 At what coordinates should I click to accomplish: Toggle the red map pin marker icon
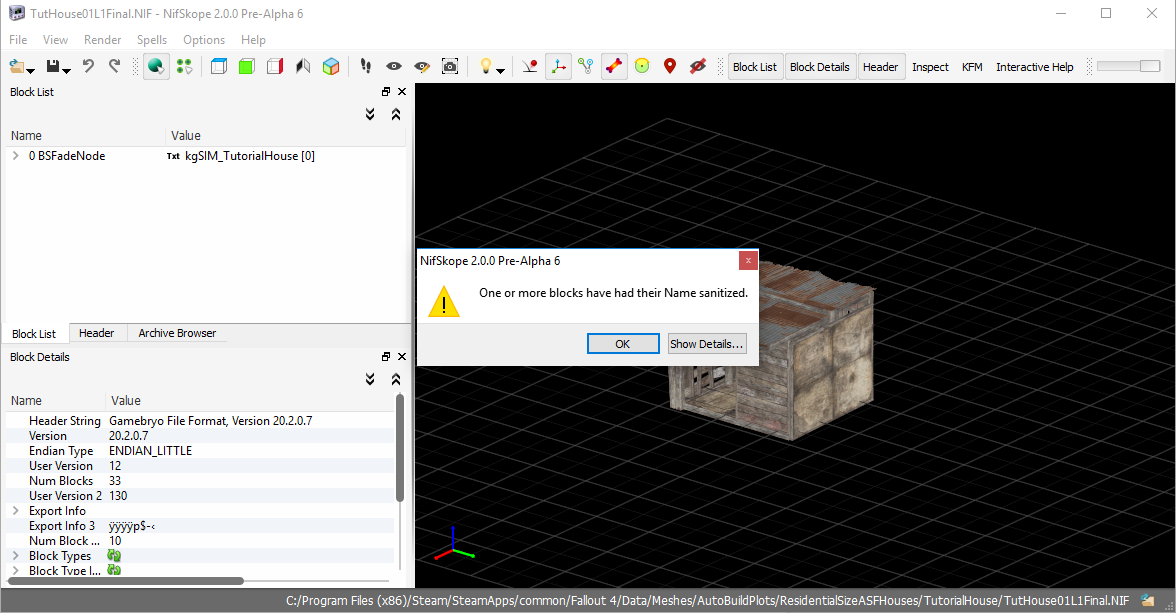[x=670, y=66]
